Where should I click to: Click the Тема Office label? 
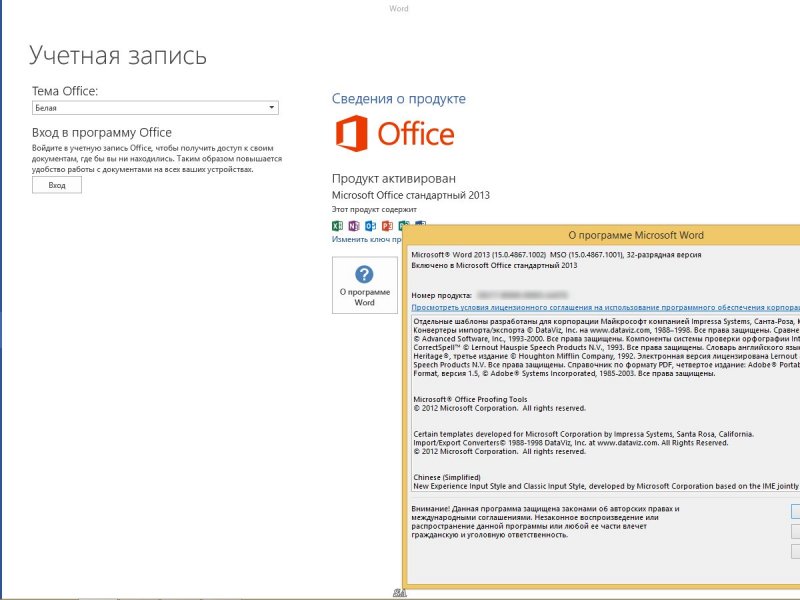click(x=65, y=91)
